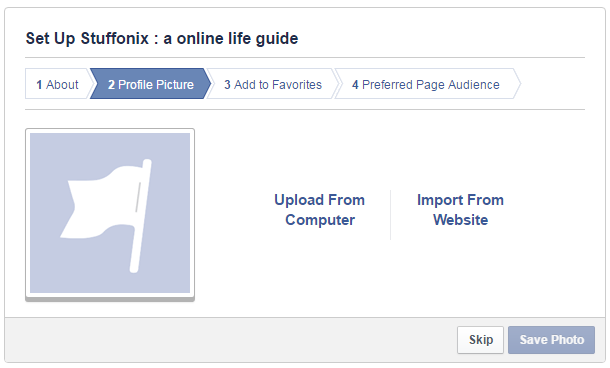Select the Profile Picture step tab
This screenshot has height=368, width=610.
pos(151,84)
